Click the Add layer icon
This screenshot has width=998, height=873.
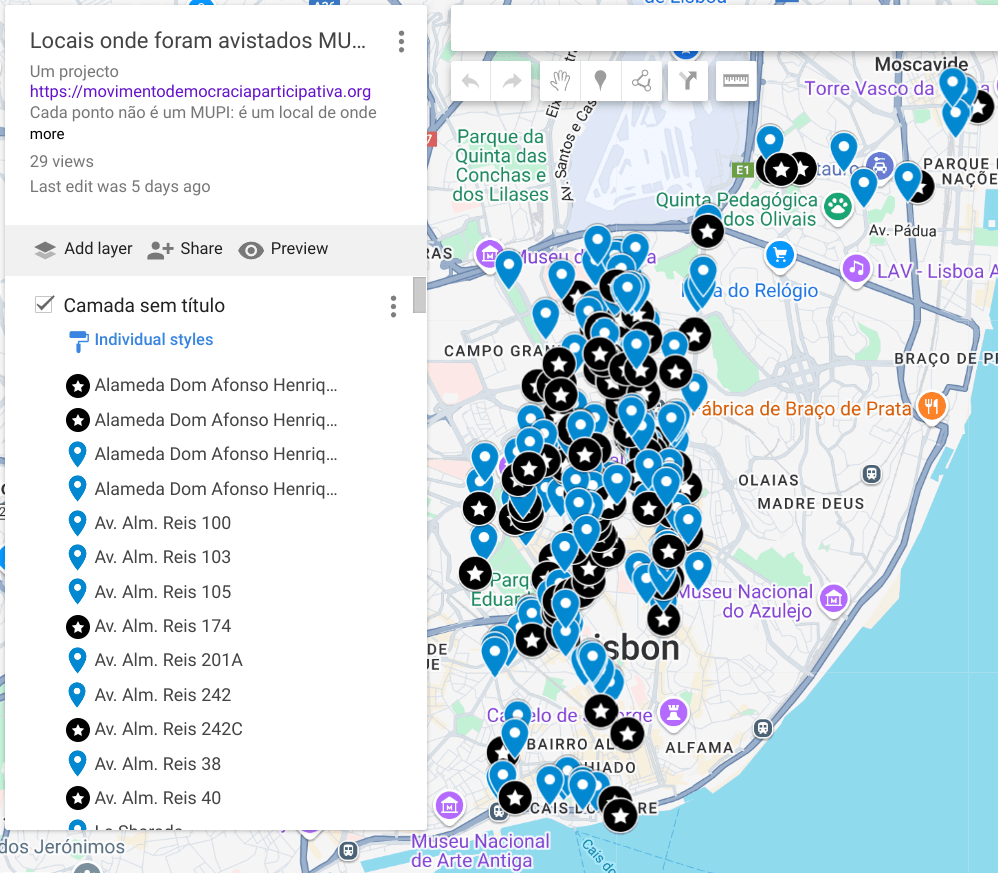coord(45,249)
